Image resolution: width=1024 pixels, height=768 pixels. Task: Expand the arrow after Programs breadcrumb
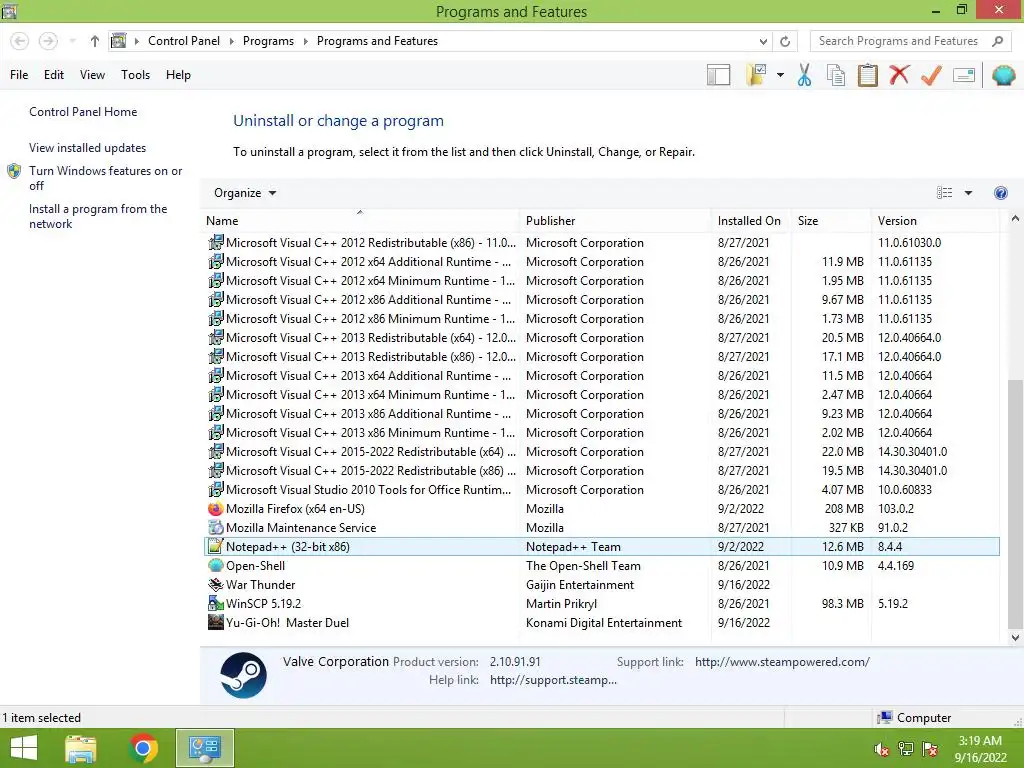[x=305, y=41]
